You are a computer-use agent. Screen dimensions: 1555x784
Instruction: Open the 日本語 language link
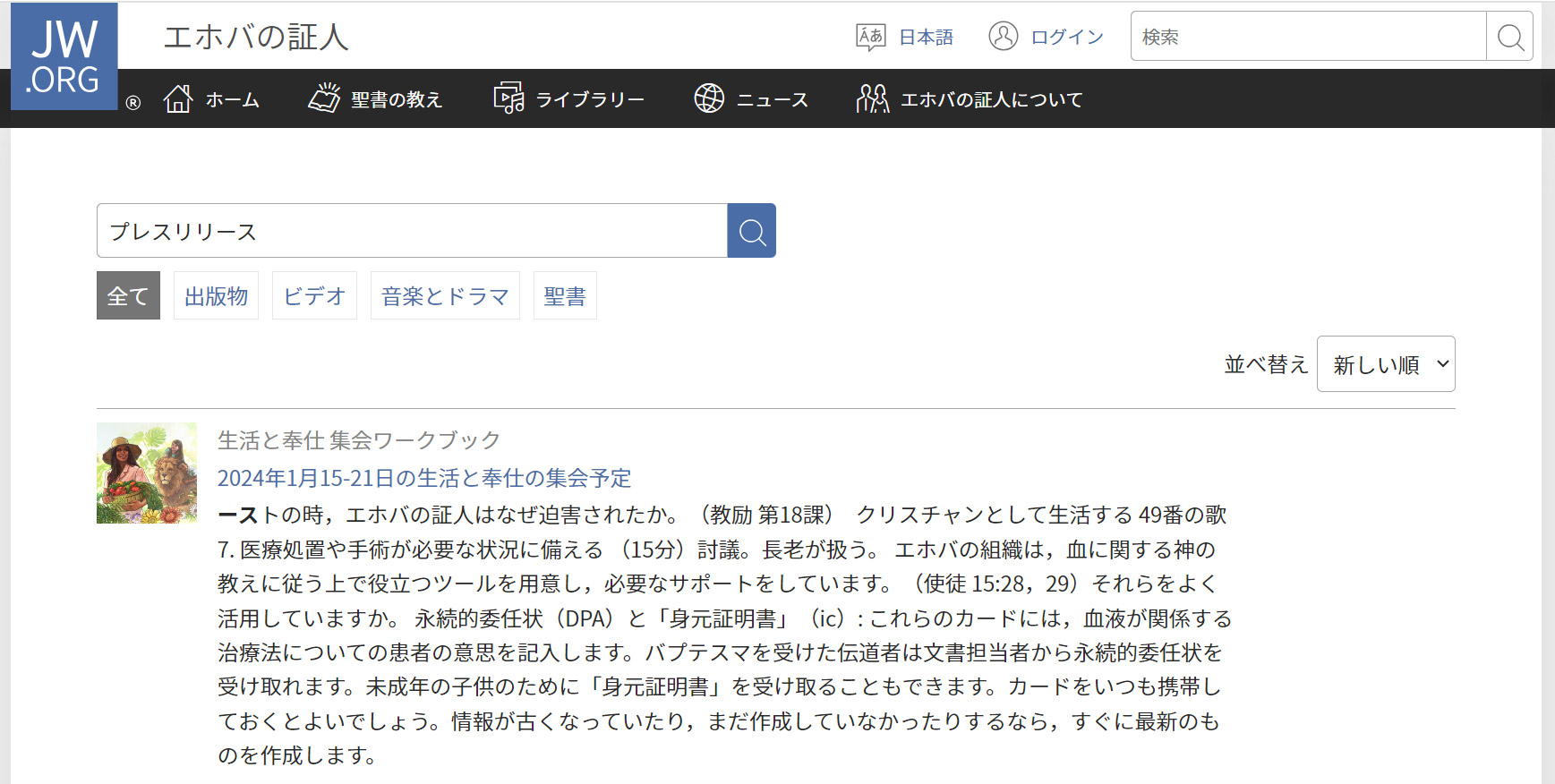926,37
